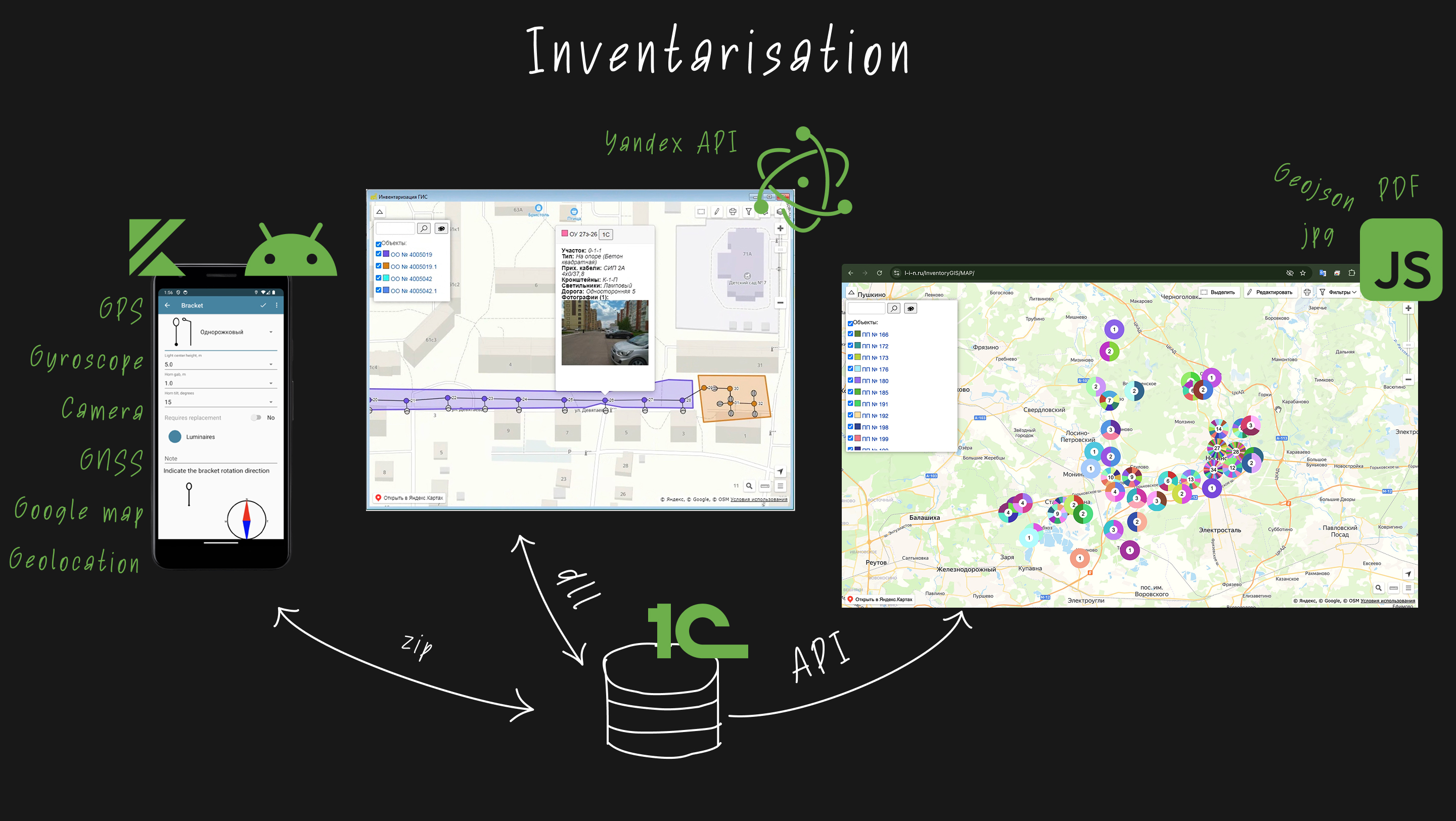Zoom out the map in the Инвентаризация ГИС window
Viewport: 1456px width, 821px height.
(780, 303)
